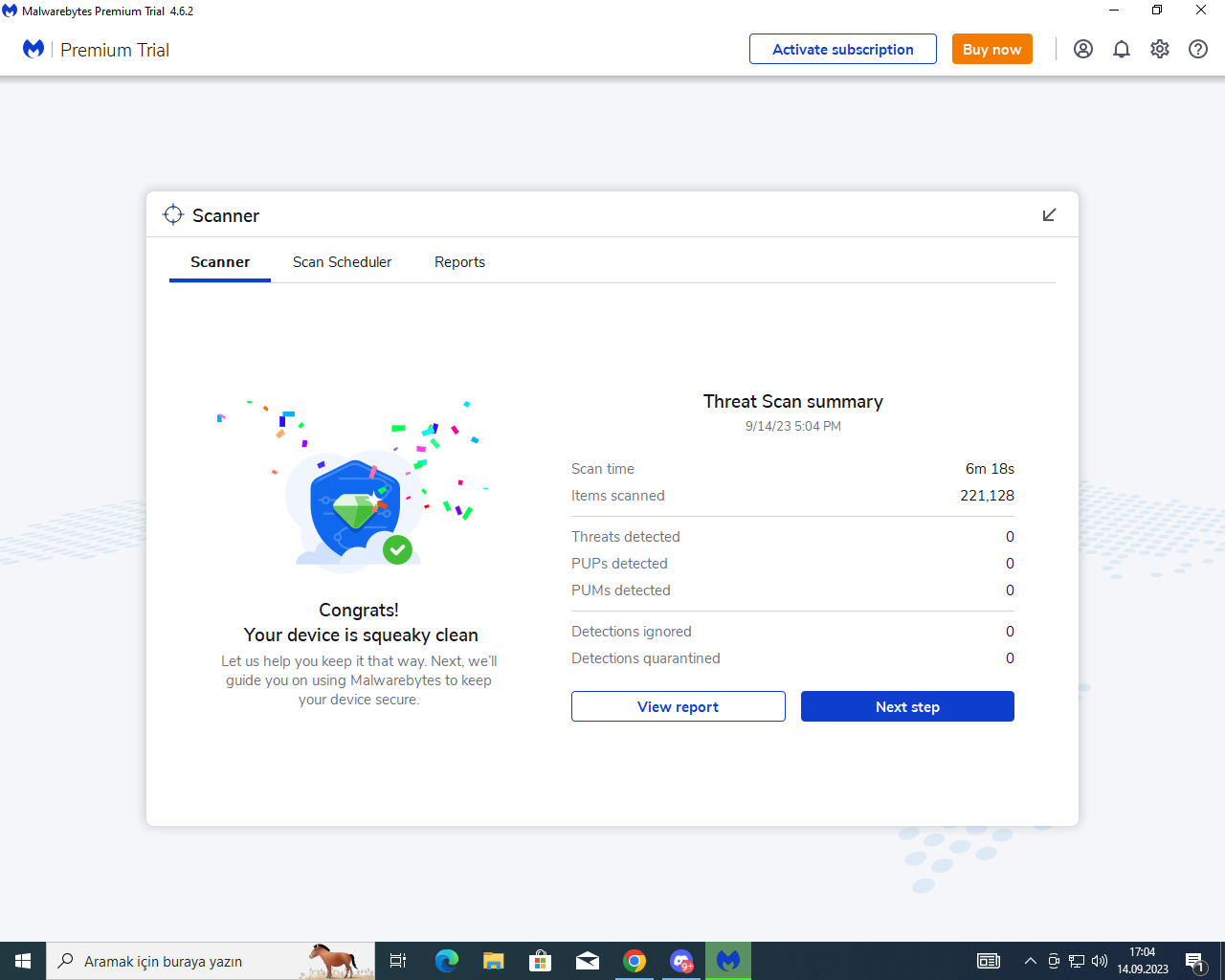Open the help question mark icon
Viewport: 1225px width, 980px height.
pyautogui.click(x=1198, y=49)
